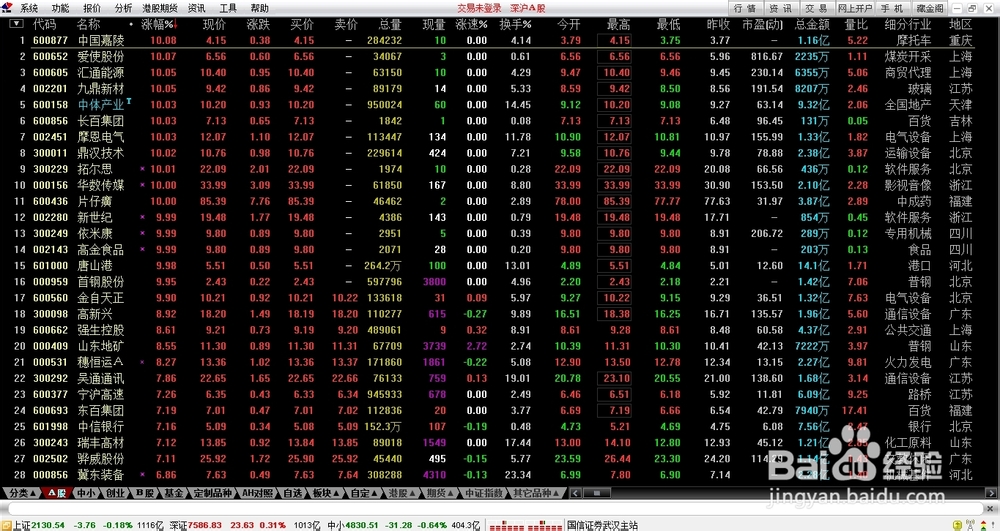
Task: Switch to the 创业 tab
Action: pyautogui.click(x=115, y=493)
